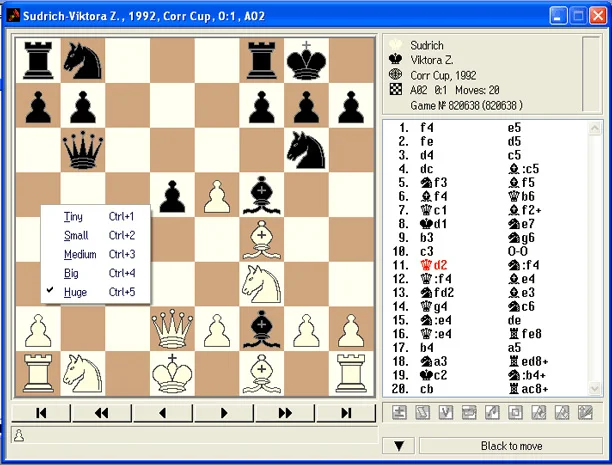Image resolution: width=612 pixels, height=465 pixels.
Task: Click the application icon in the title bar
Action: coord(13,16)
